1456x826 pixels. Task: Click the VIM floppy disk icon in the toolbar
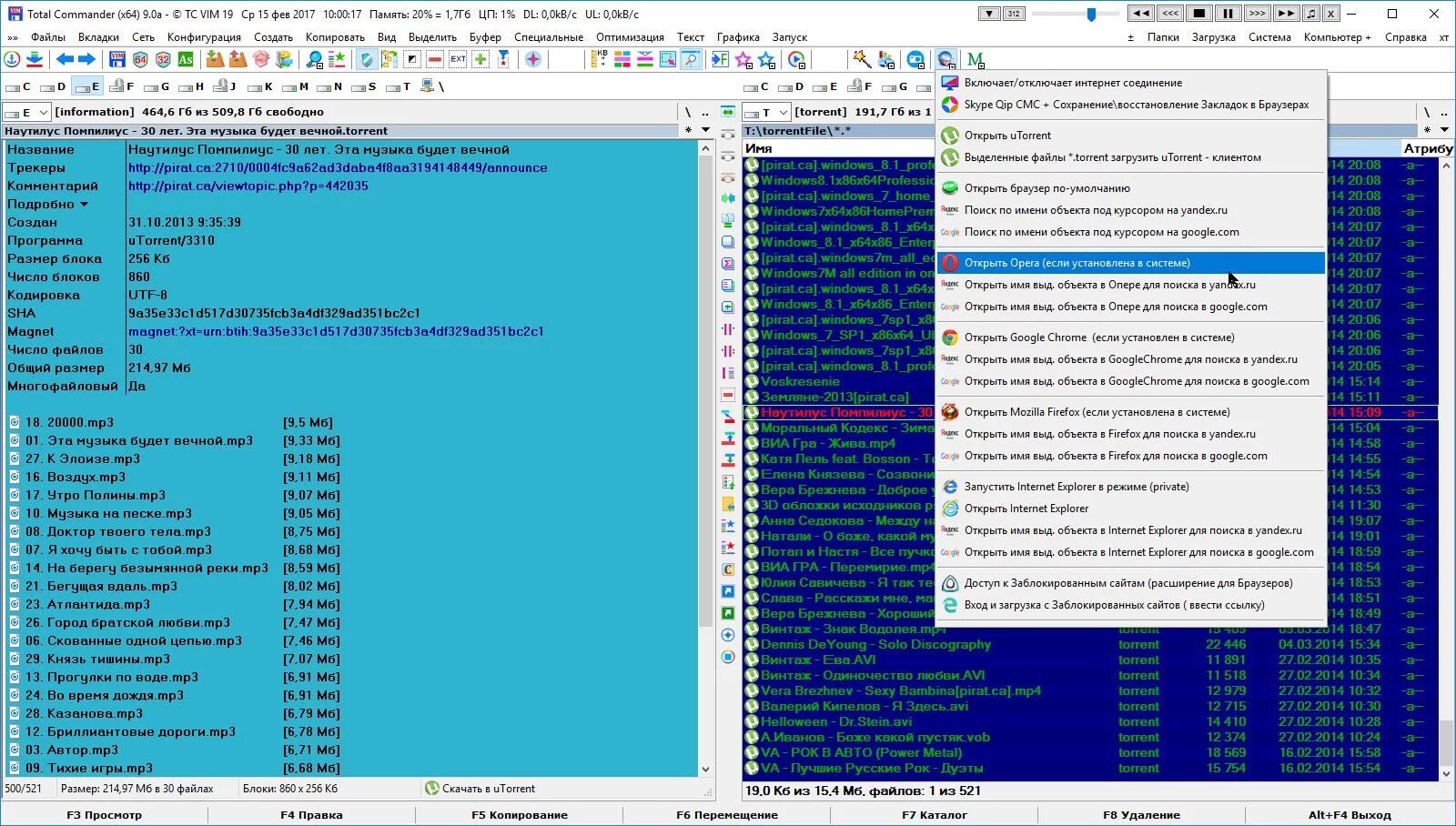tap(117, 60)
